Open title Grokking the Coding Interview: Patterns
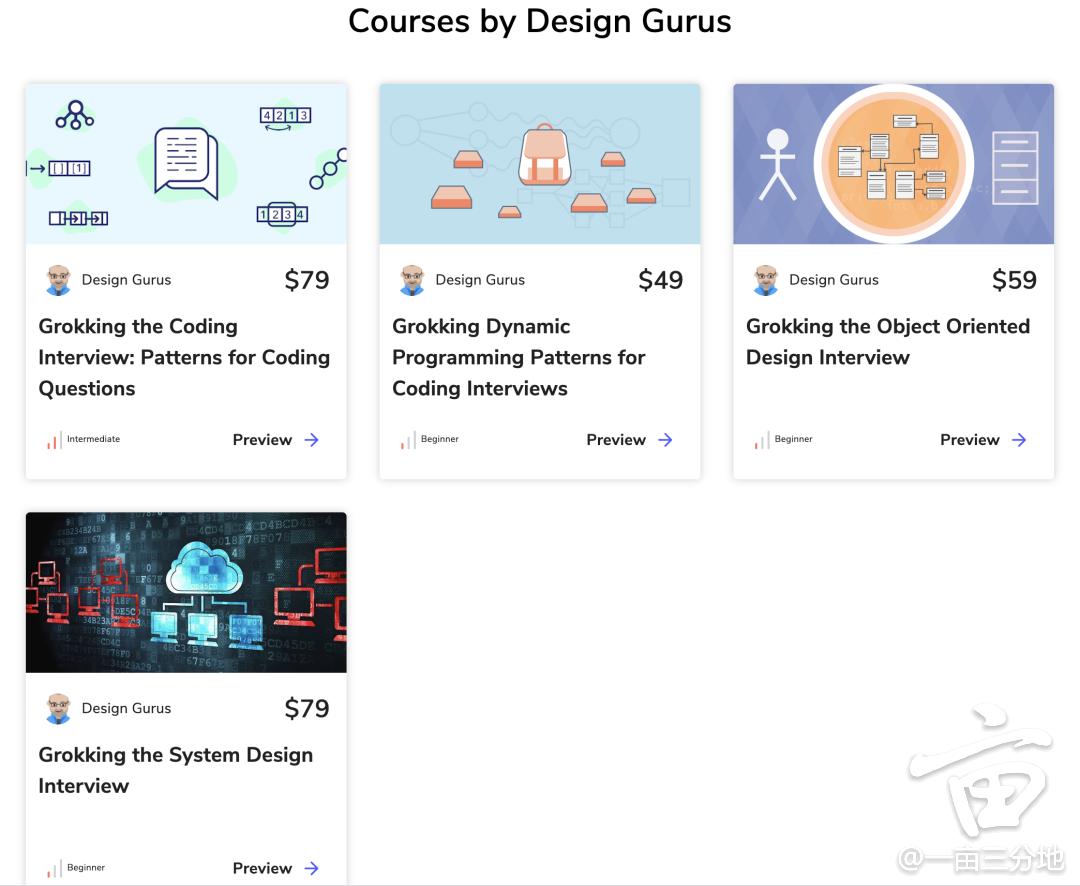The height and width of the screenshot is (886, 1080). pyautogui.click(x=184, y=358)
